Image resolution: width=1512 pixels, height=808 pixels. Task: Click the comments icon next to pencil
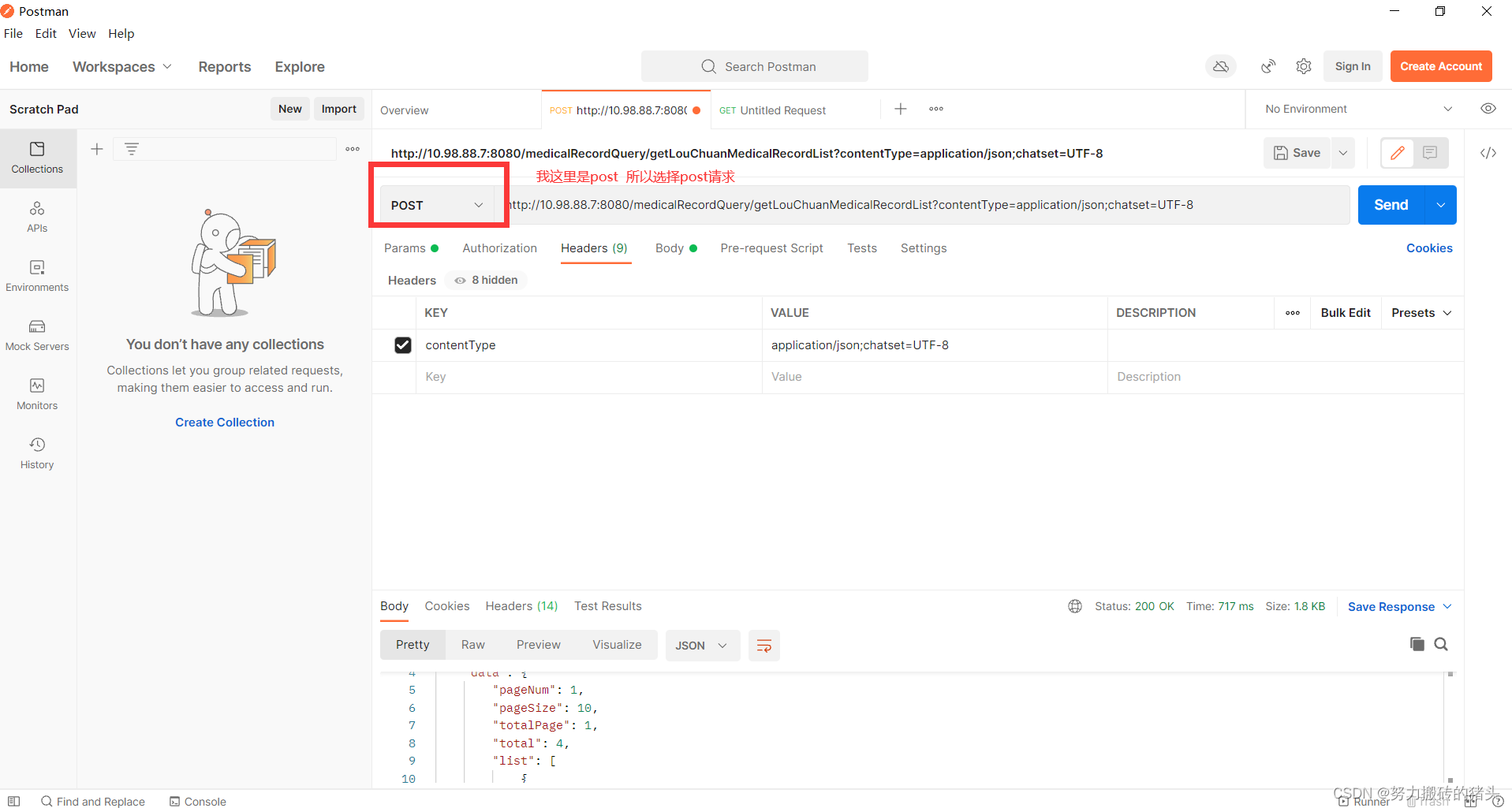click(1430, 153)
